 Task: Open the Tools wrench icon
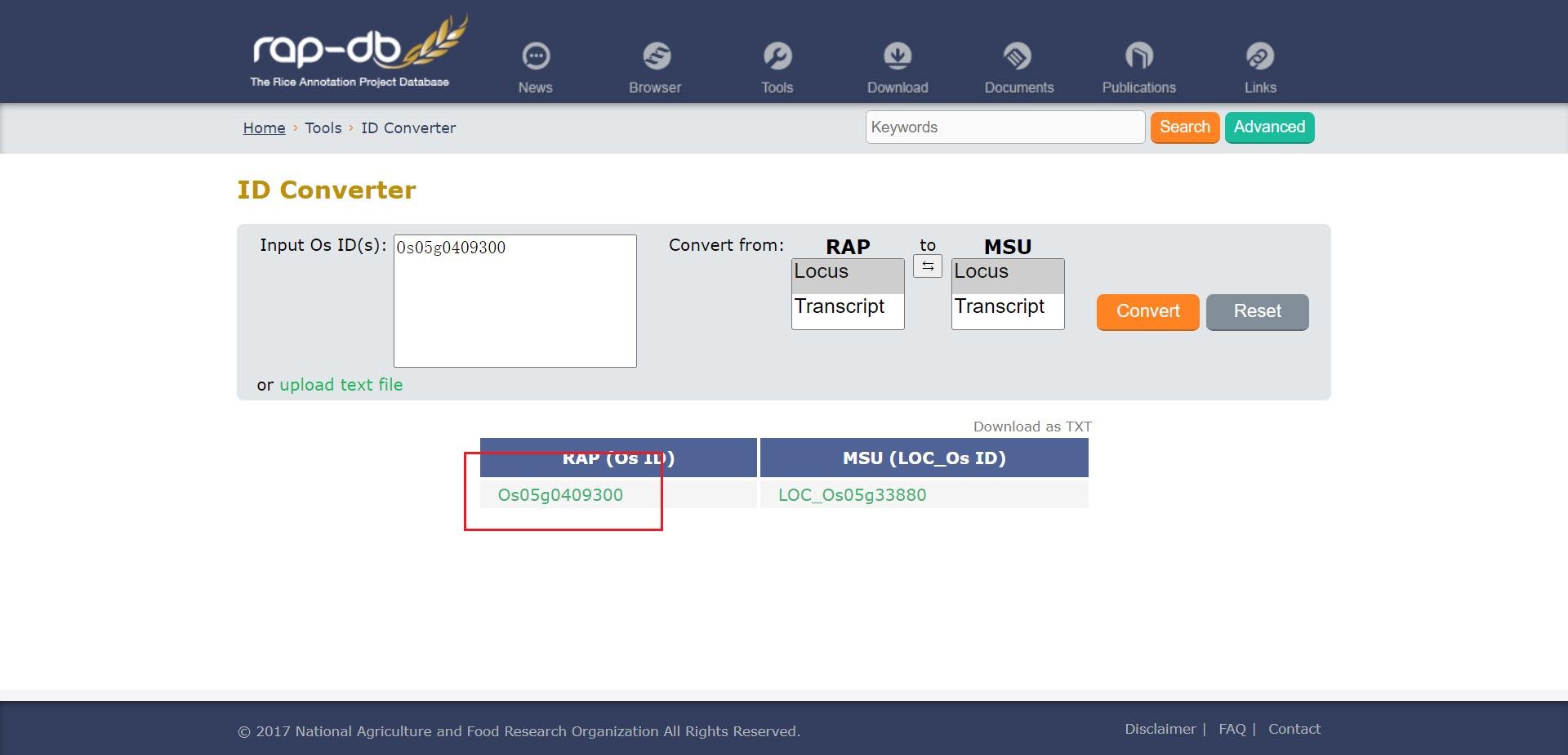pos(777,56)
